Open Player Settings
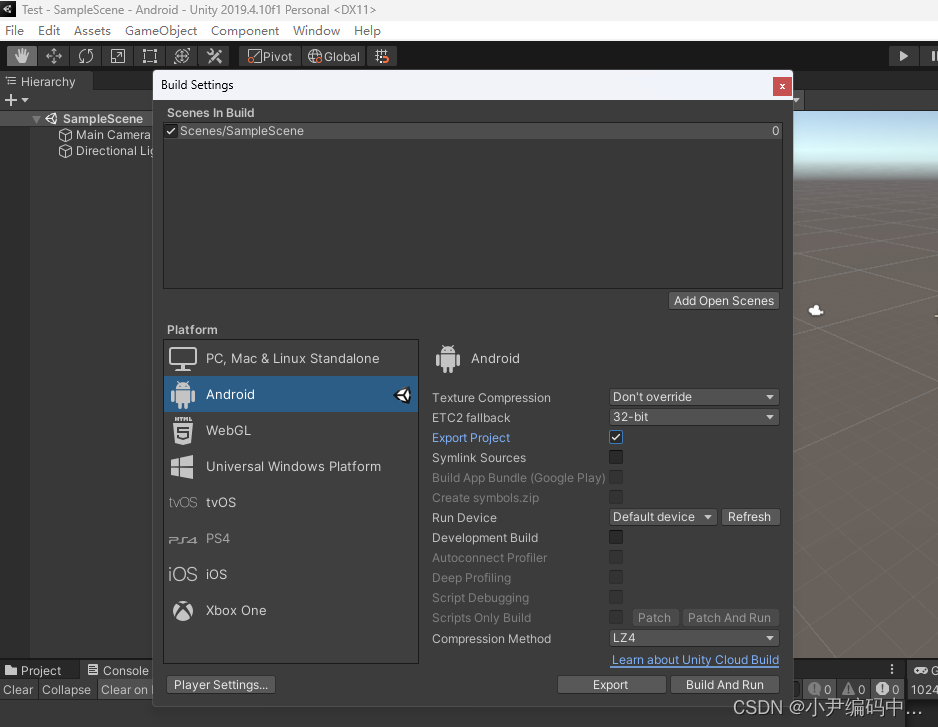This screenshot has width=938, height=727. [221, 685]
